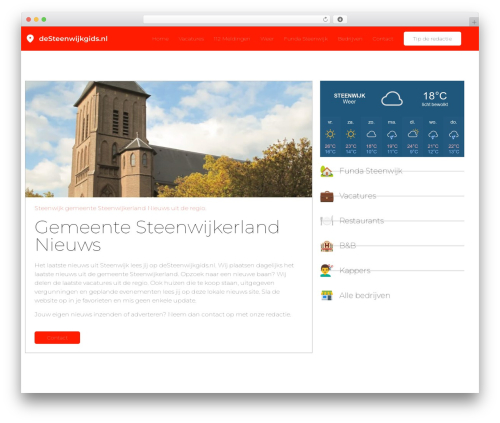Open the Funda Steenwijk navigation item
Image resolution: width=500 pixels, height=423 pixels.
[x=306, y=39]
